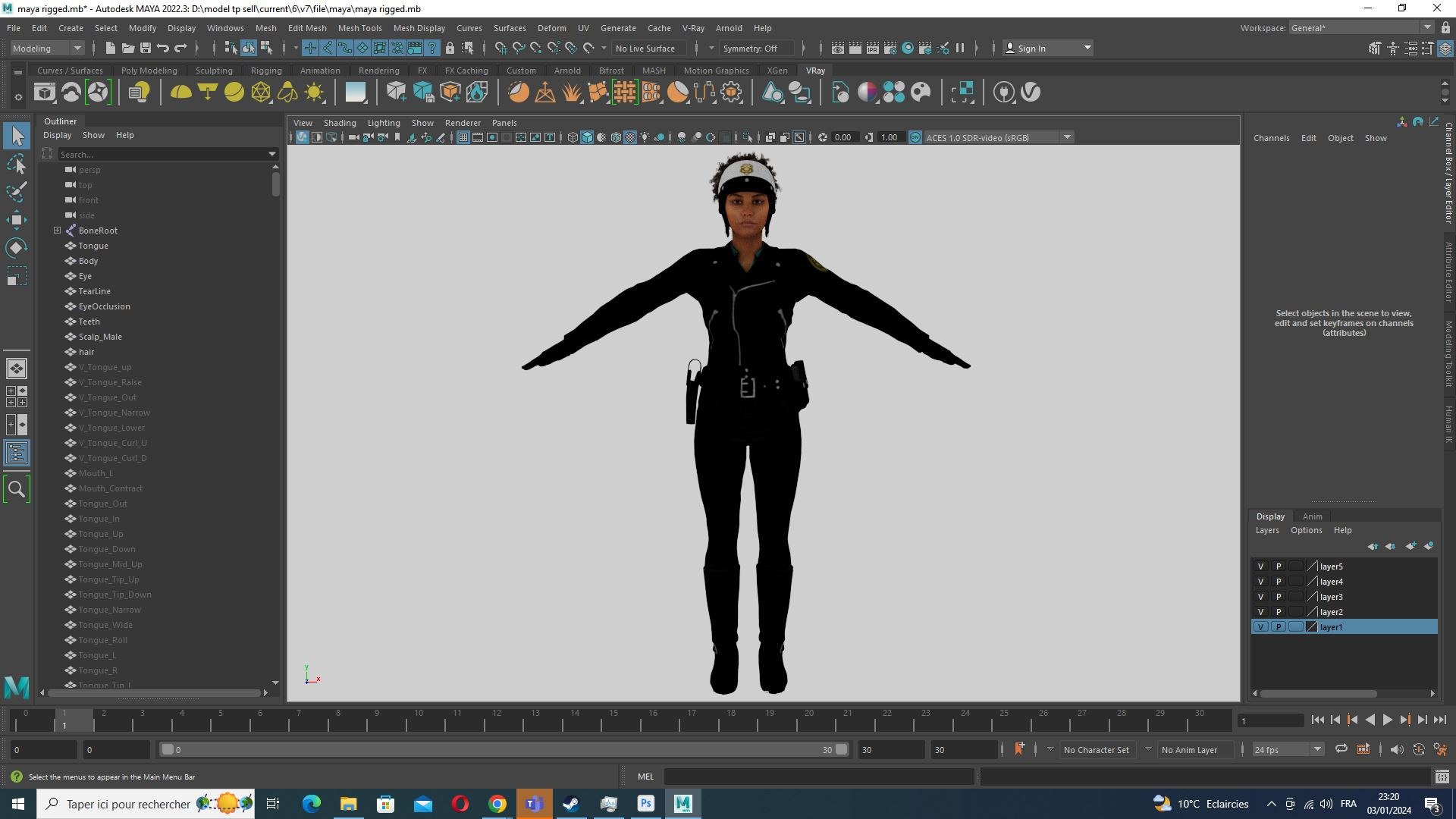Click the New Scene icon
The image size is (1456, 819).
coord(111,48)
